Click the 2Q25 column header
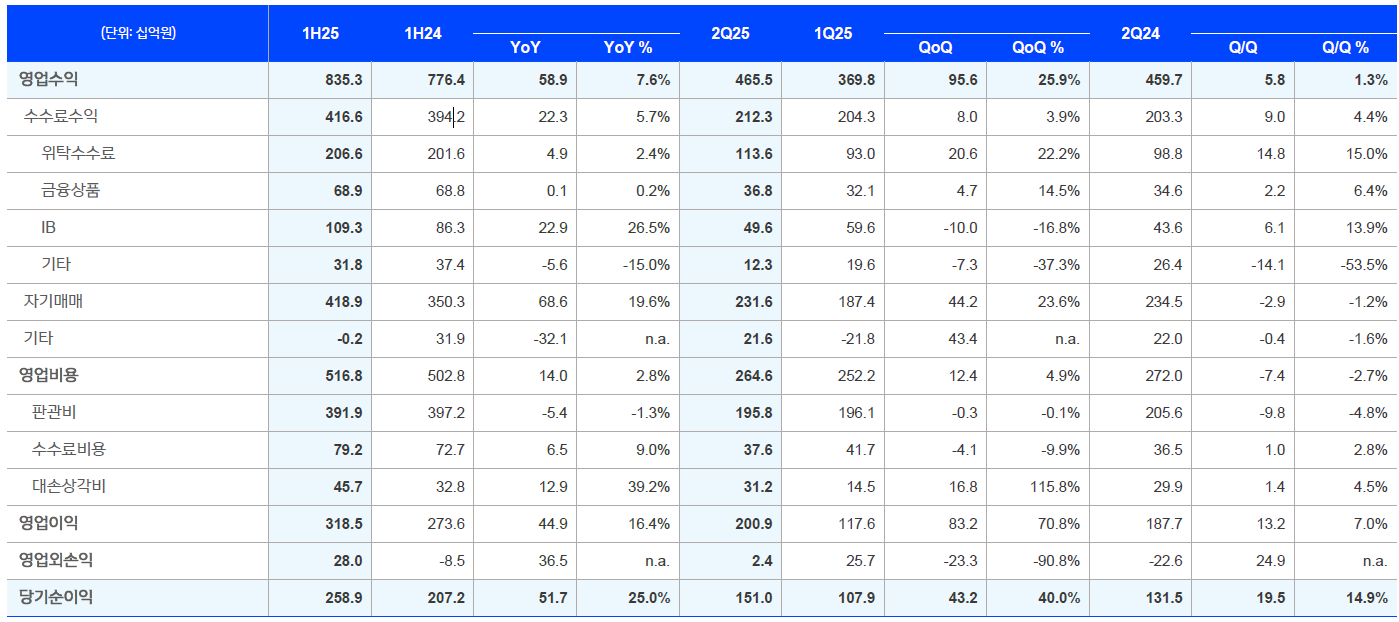 730,33
